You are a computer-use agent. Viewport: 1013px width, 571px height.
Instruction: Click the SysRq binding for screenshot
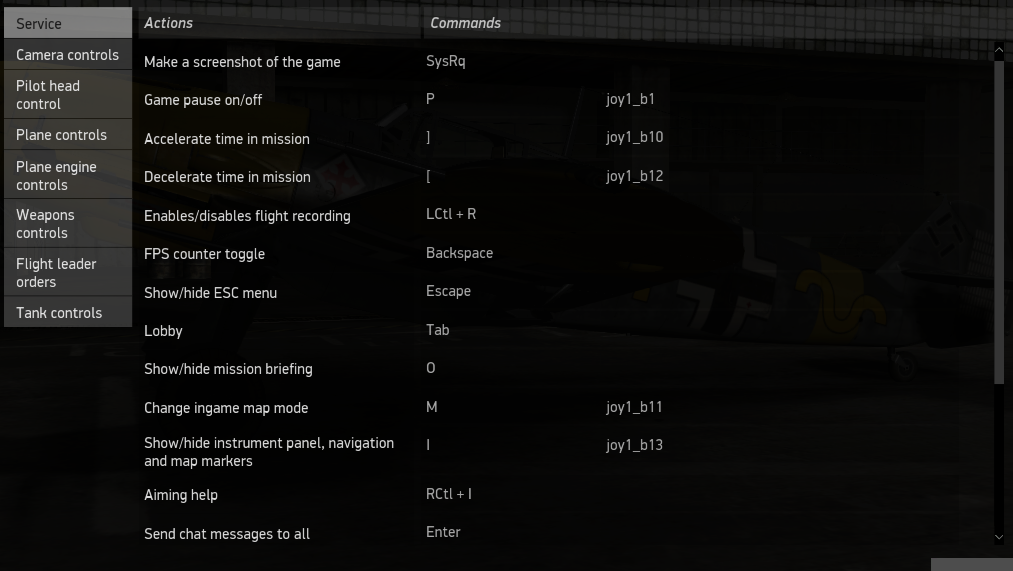(x=446, y=61)
